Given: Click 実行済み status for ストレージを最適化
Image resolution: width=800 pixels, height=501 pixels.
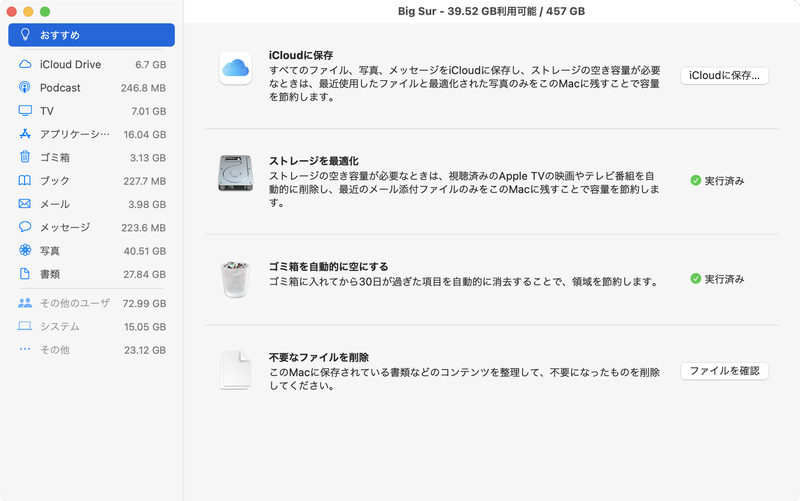Looking at the screenshot, I should click(x=724, y=181).
